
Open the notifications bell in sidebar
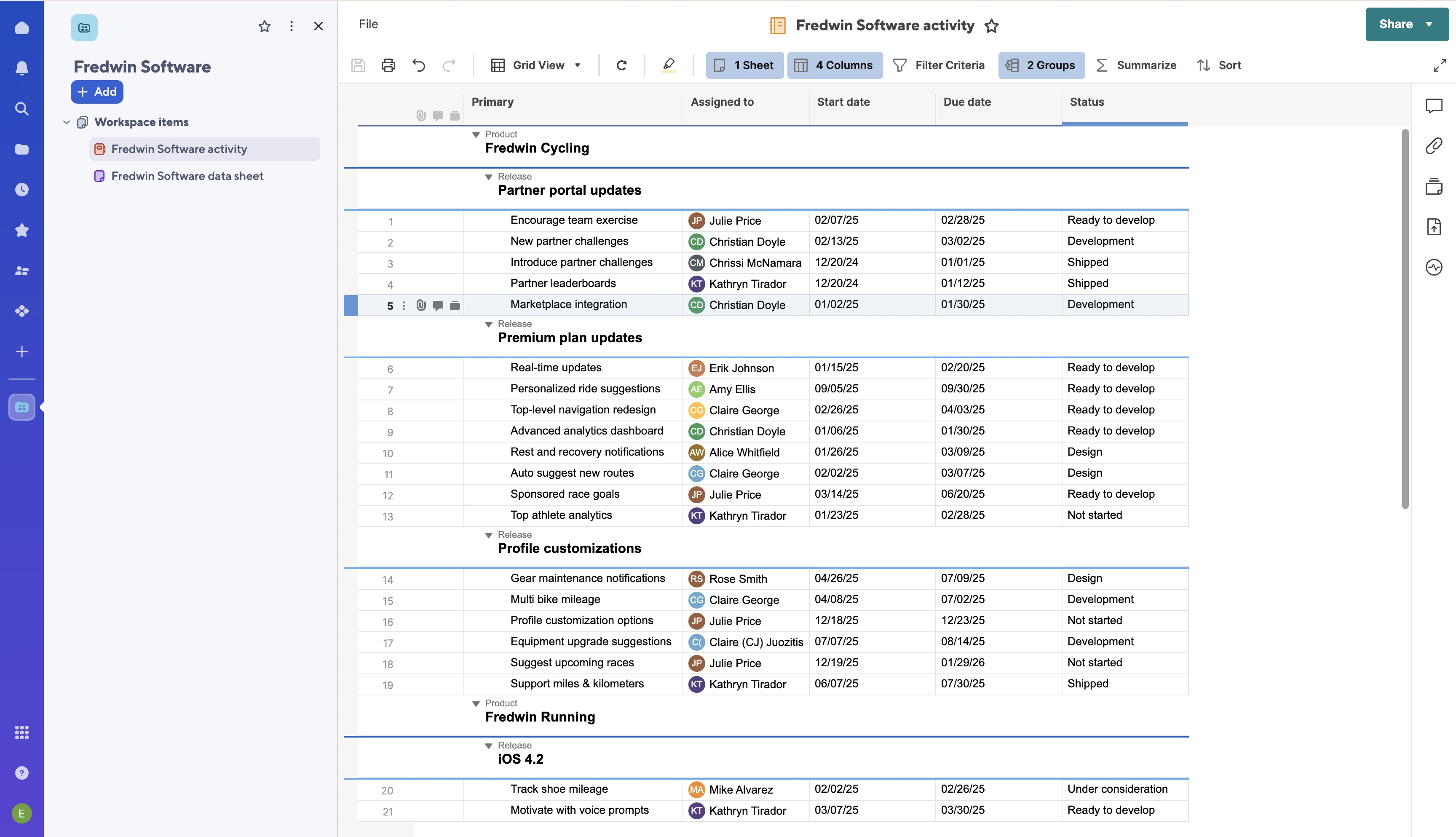[x=22, y=68]
